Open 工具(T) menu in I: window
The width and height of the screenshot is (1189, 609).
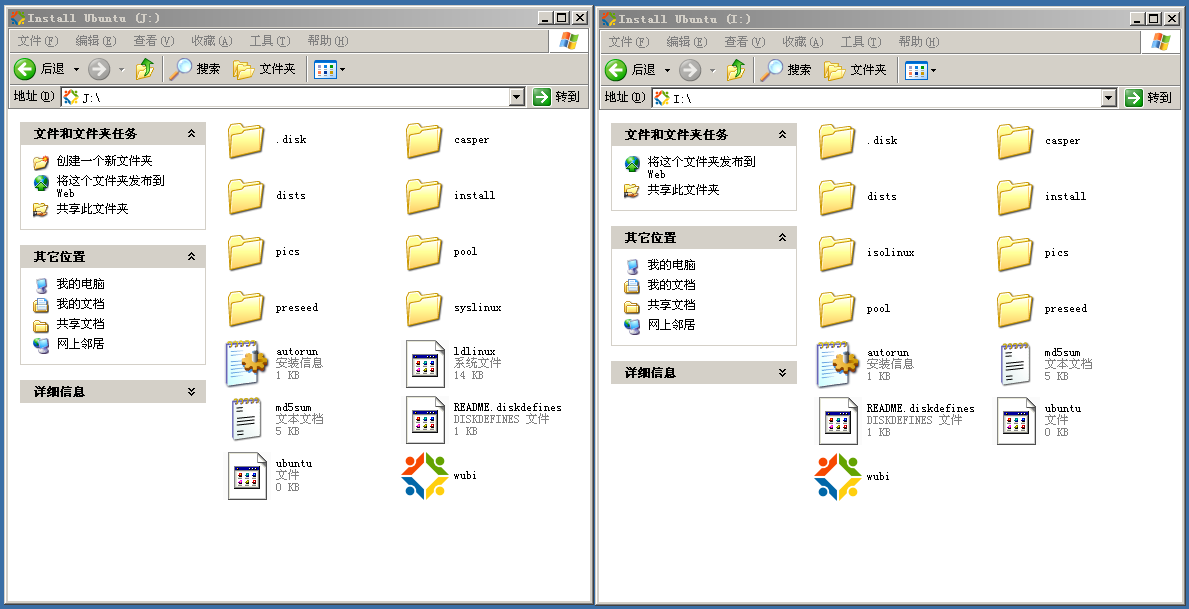(x=861, y=42)
